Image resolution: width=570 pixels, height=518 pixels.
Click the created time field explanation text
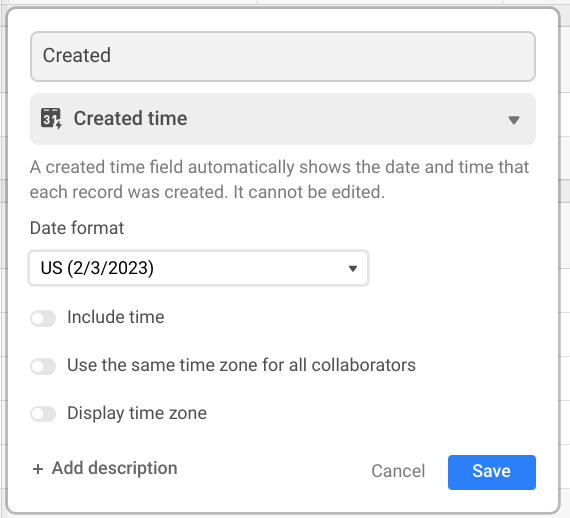(x=279, y=180)
